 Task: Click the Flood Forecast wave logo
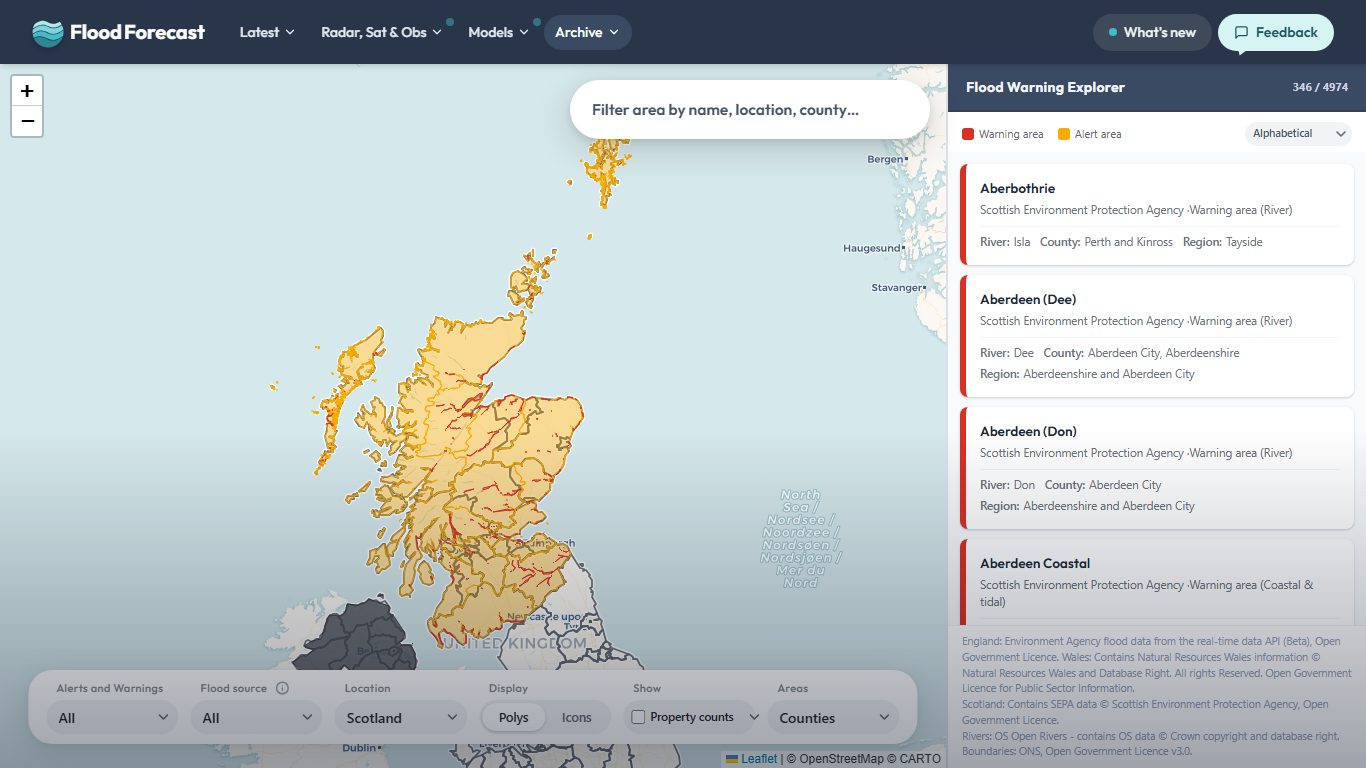point(47,33)
